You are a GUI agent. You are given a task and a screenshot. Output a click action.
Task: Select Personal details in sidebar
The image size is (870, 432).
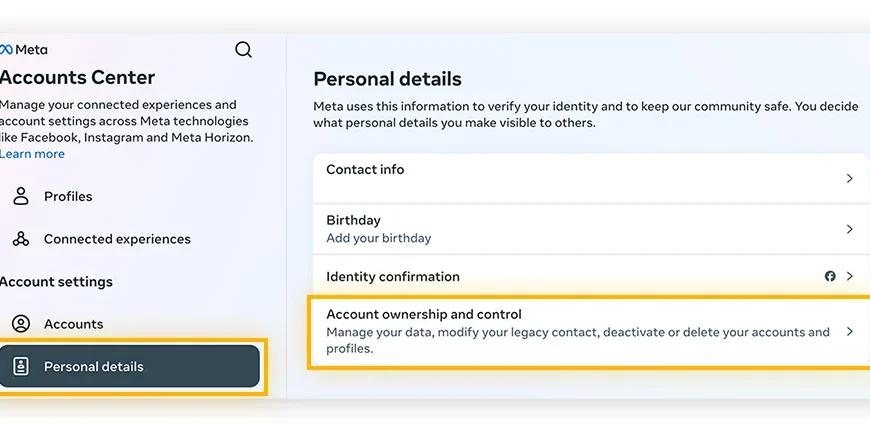[x=130, y=366]
